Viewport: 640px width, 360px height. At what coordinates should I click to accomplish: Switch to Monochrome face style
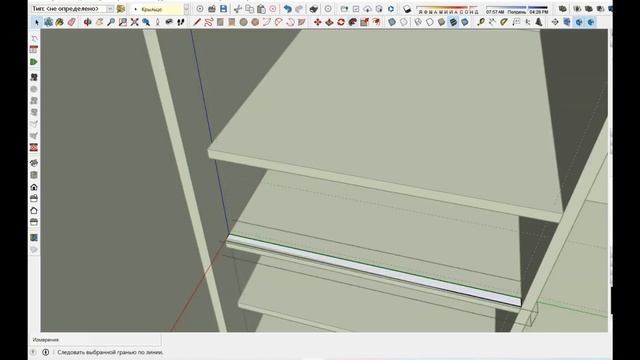pyautogui.click(x=465, y=22)
